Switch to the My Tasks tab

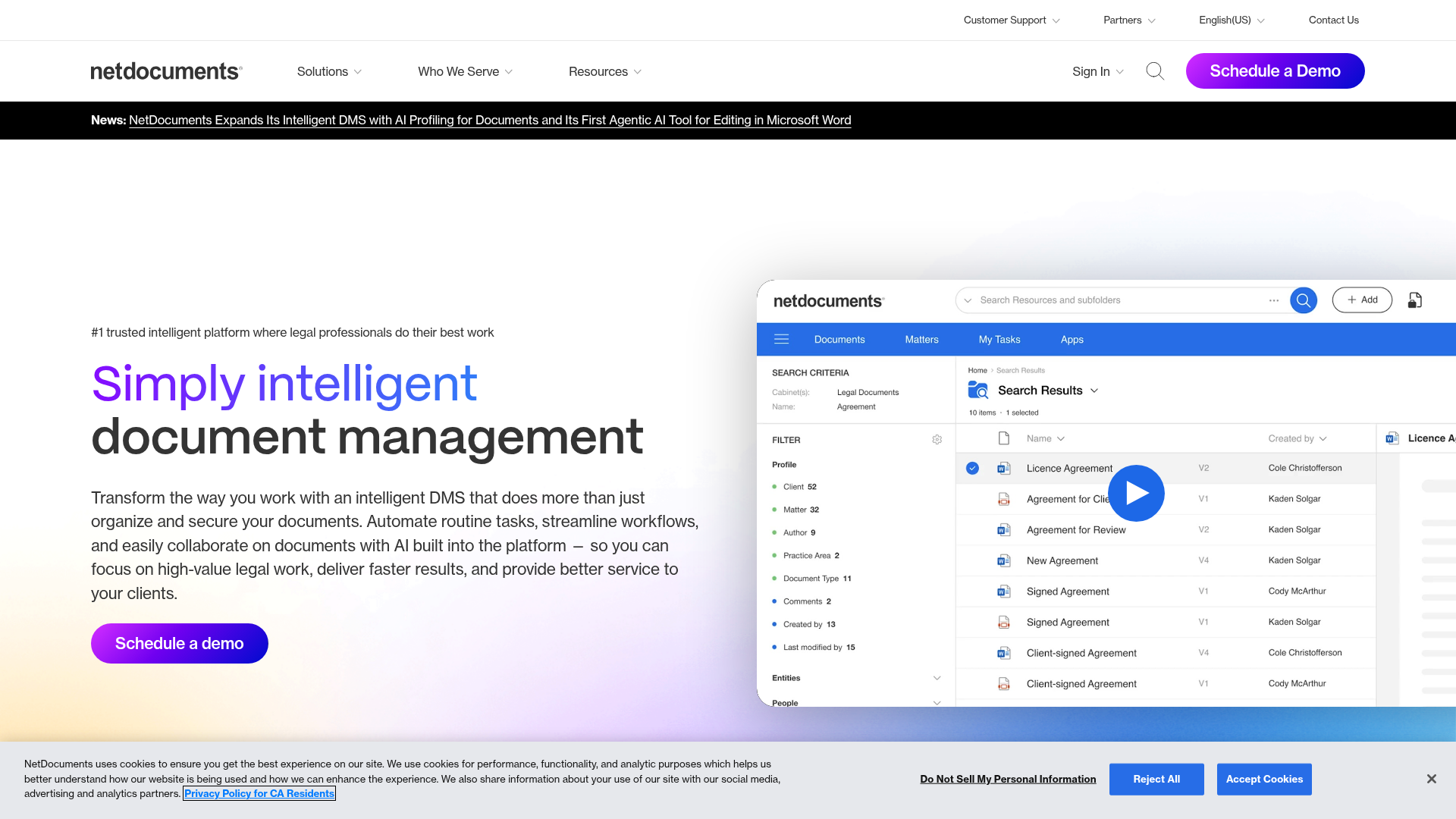click(x=999, y=339)
